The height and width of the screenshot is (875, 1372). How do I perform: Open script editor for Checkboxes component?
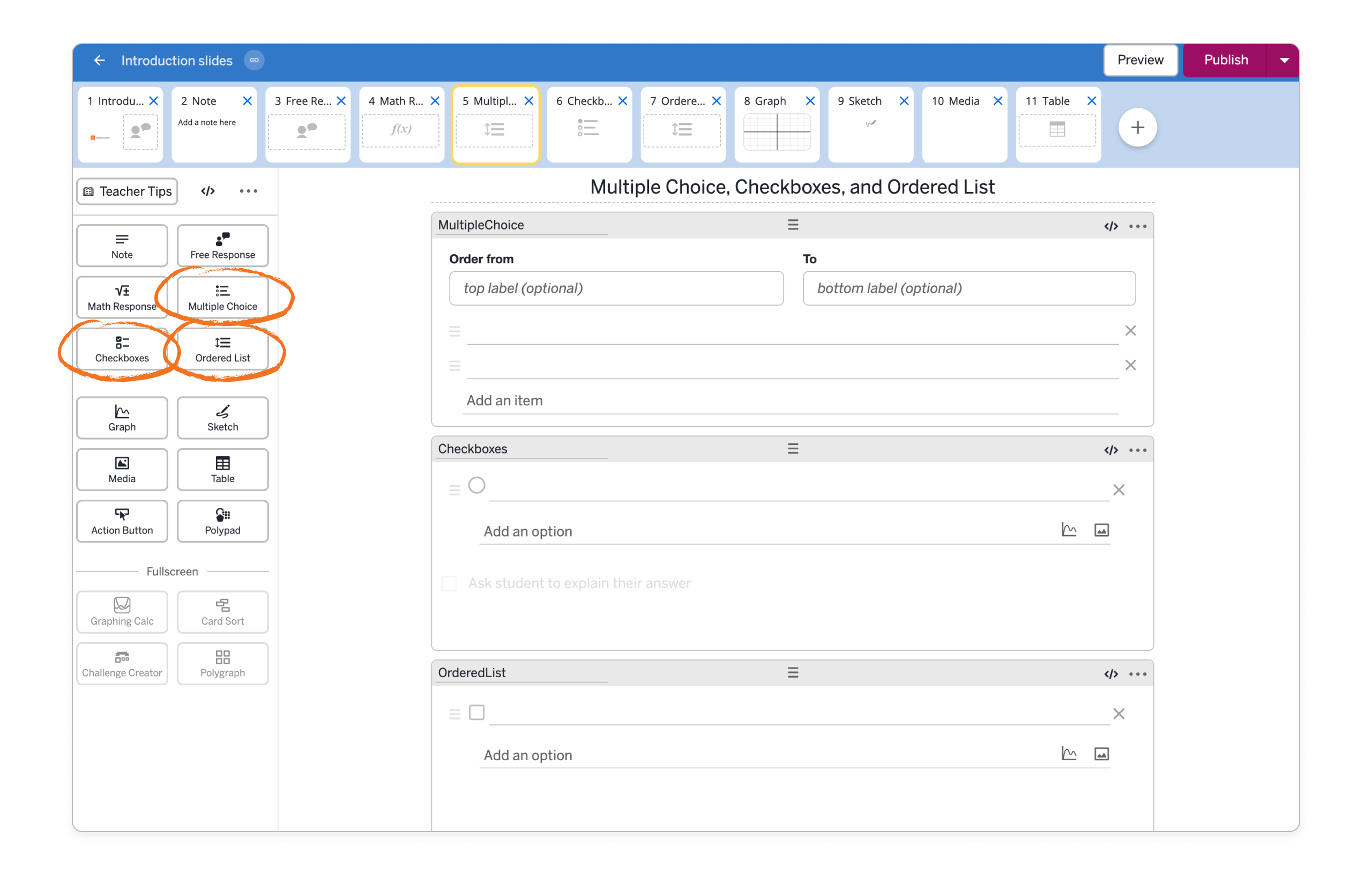pos(1110,450)
